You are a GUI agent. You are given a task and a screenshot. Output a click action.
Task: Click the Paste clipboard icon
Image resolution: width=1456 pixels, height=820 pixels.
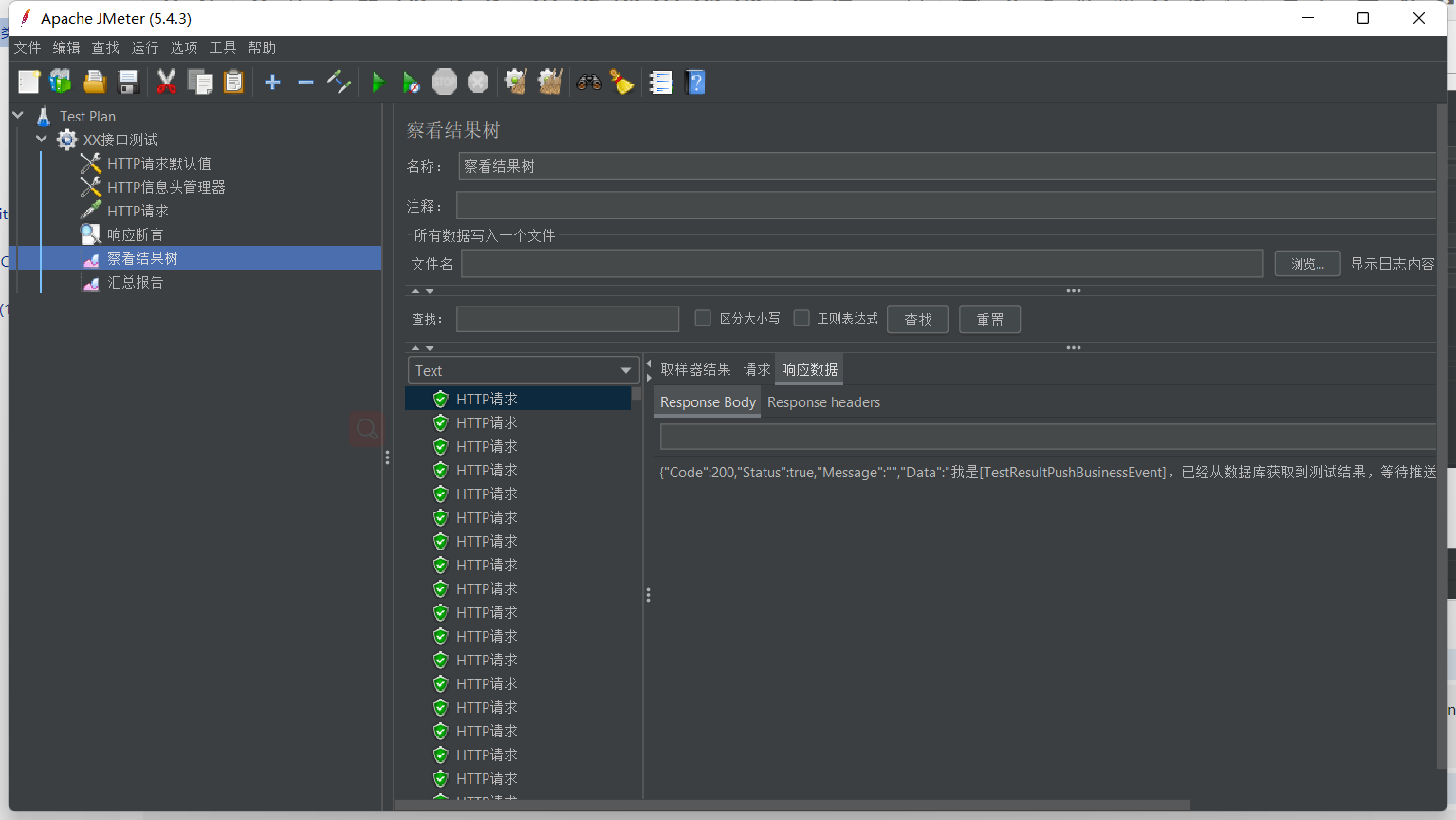(233, 83)
